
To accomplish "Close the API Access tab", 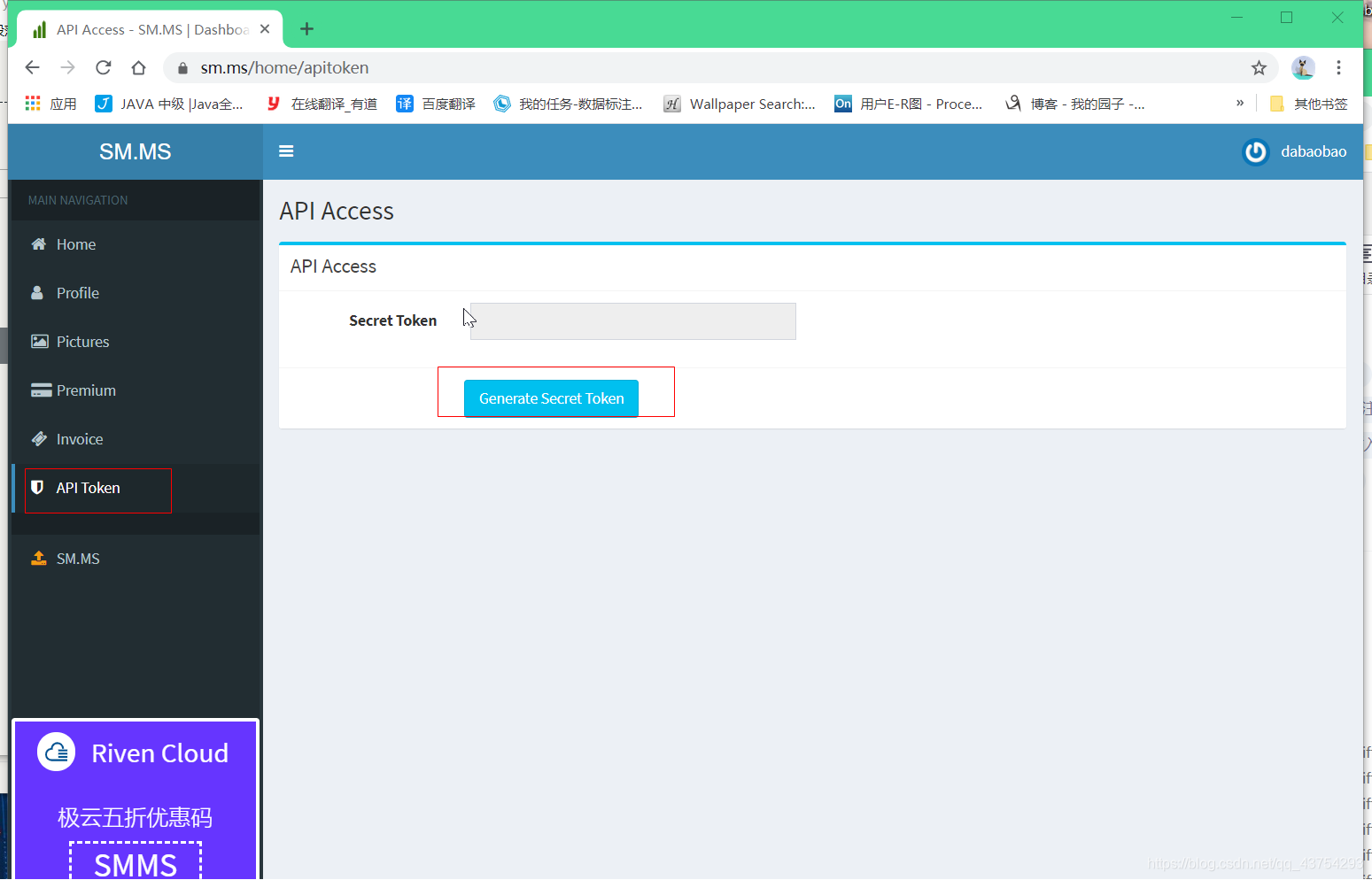I will pos(265,29).
